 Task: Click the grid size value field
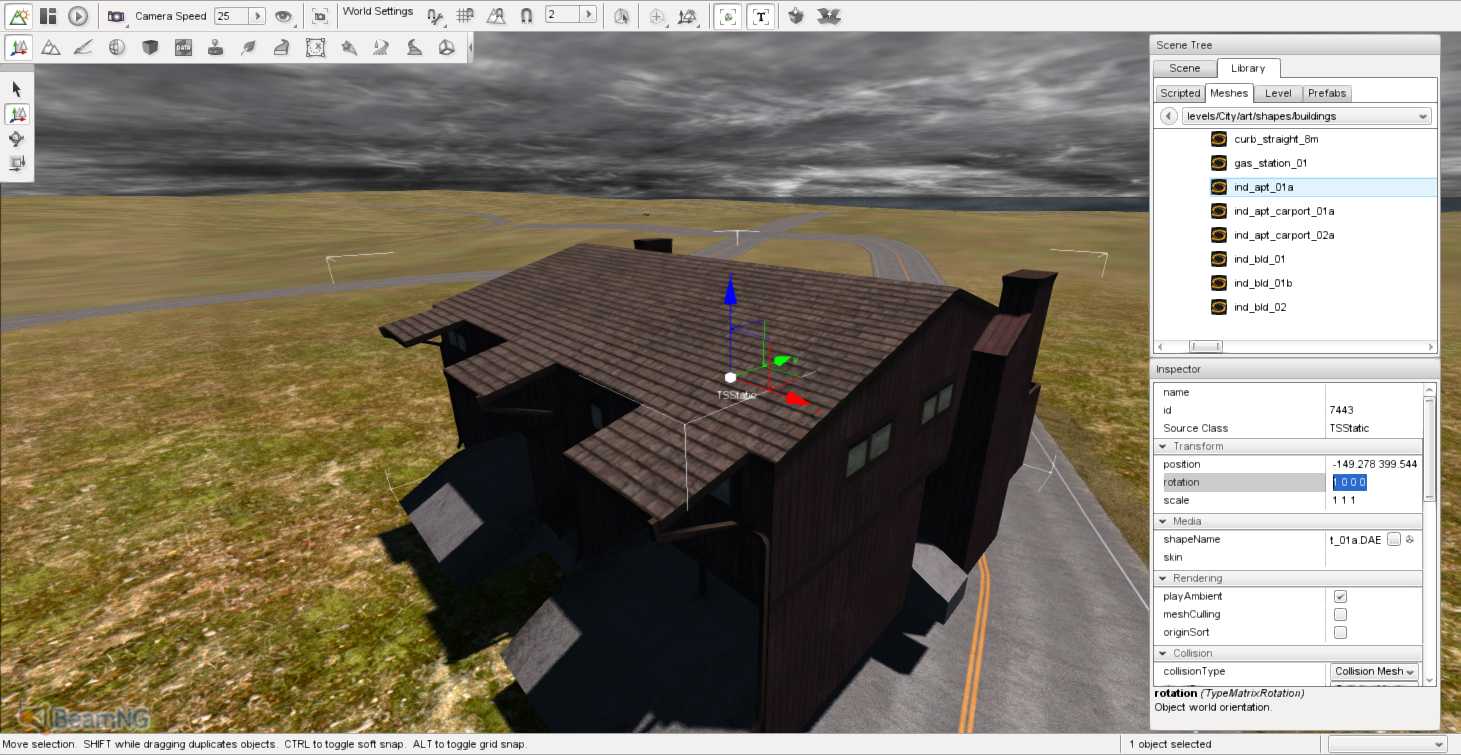pos(562,15)
